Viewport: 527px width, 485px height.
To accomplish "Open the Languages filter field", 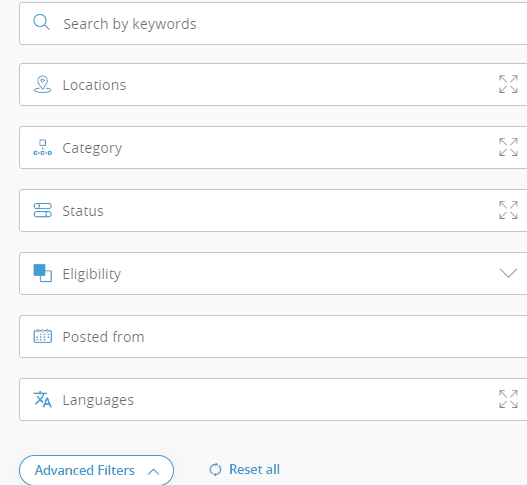I will click(x=273, y=399).
